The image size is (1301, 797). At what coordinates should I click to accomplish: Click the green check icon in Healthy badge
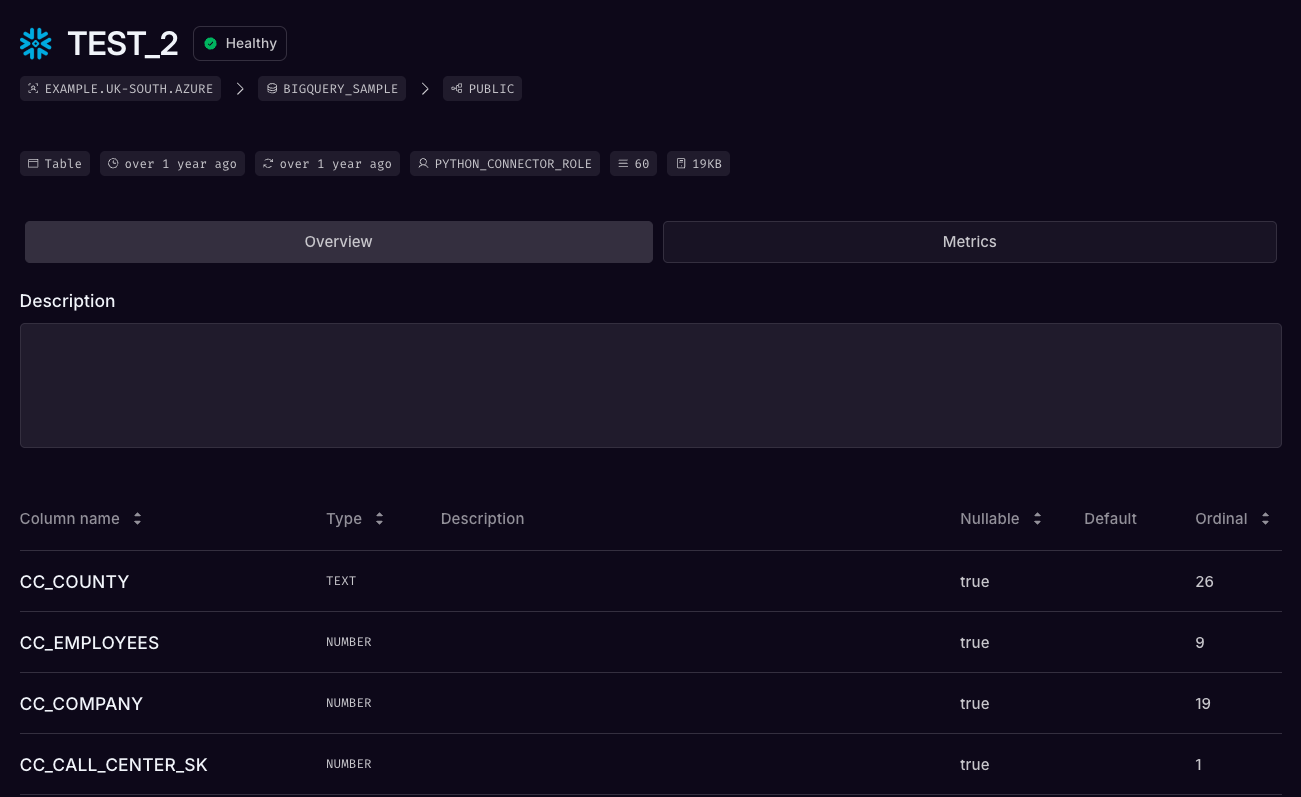[x=211, y=43]
